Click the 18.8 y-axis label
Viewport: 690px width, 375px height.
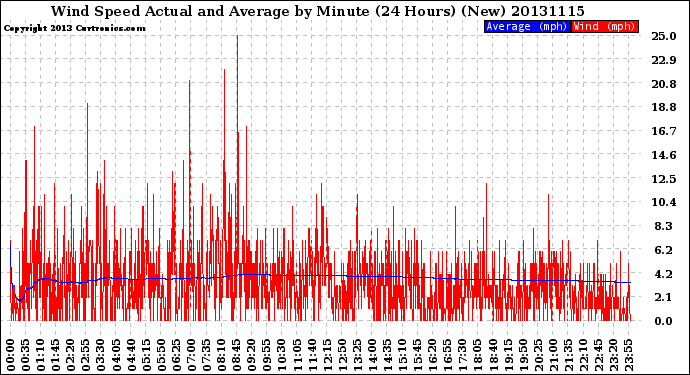(x=664, y=107)
